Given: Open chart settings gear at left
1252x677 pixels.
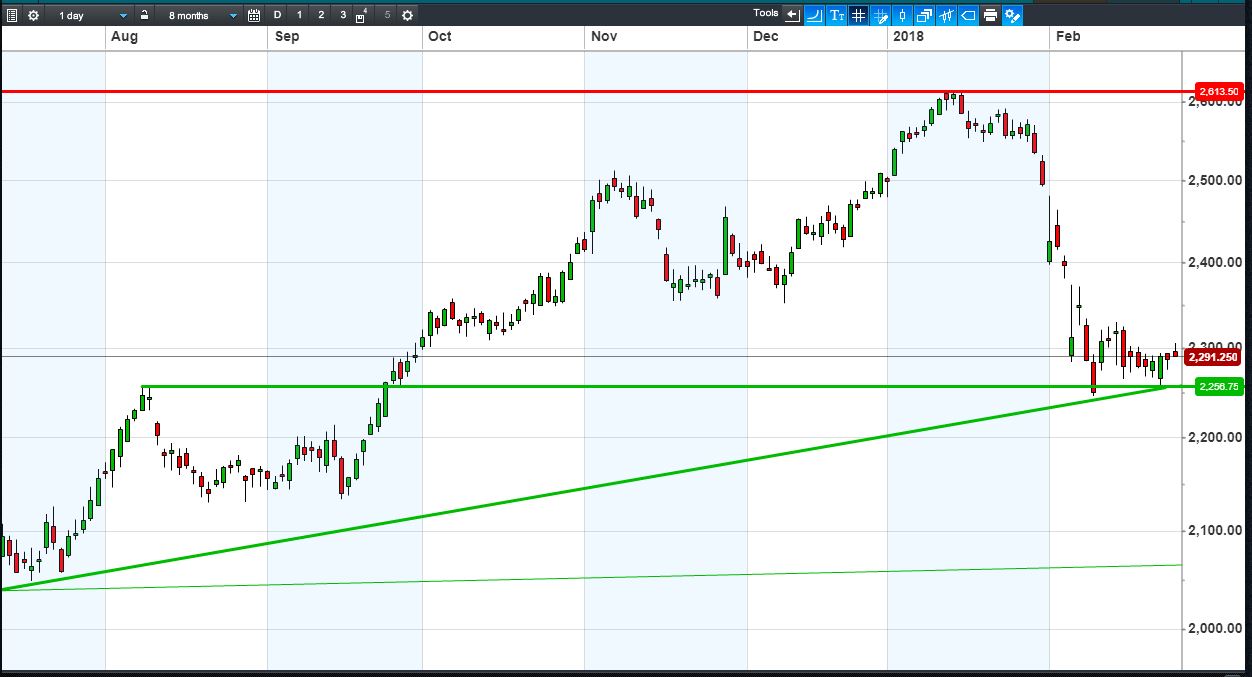Looking at the screenshot, I should point(34,15).
